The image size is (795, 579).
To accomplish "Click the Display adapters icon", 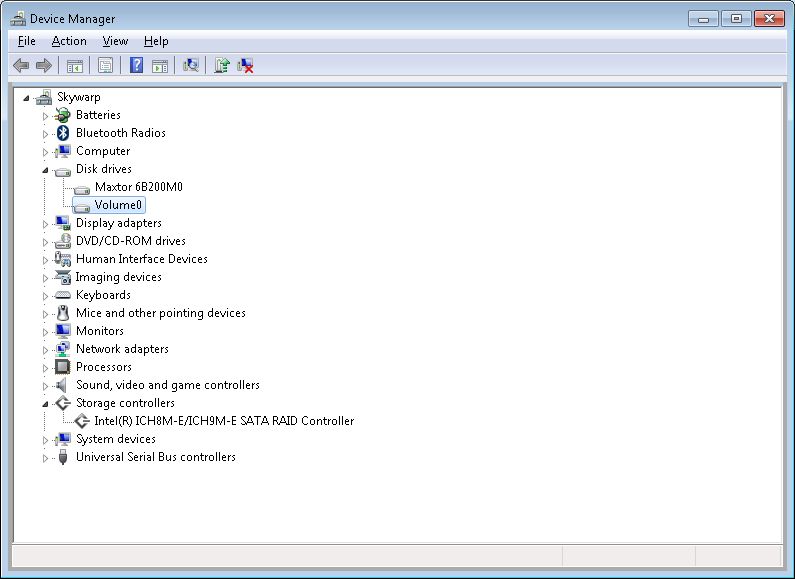I will pos(63,223).
